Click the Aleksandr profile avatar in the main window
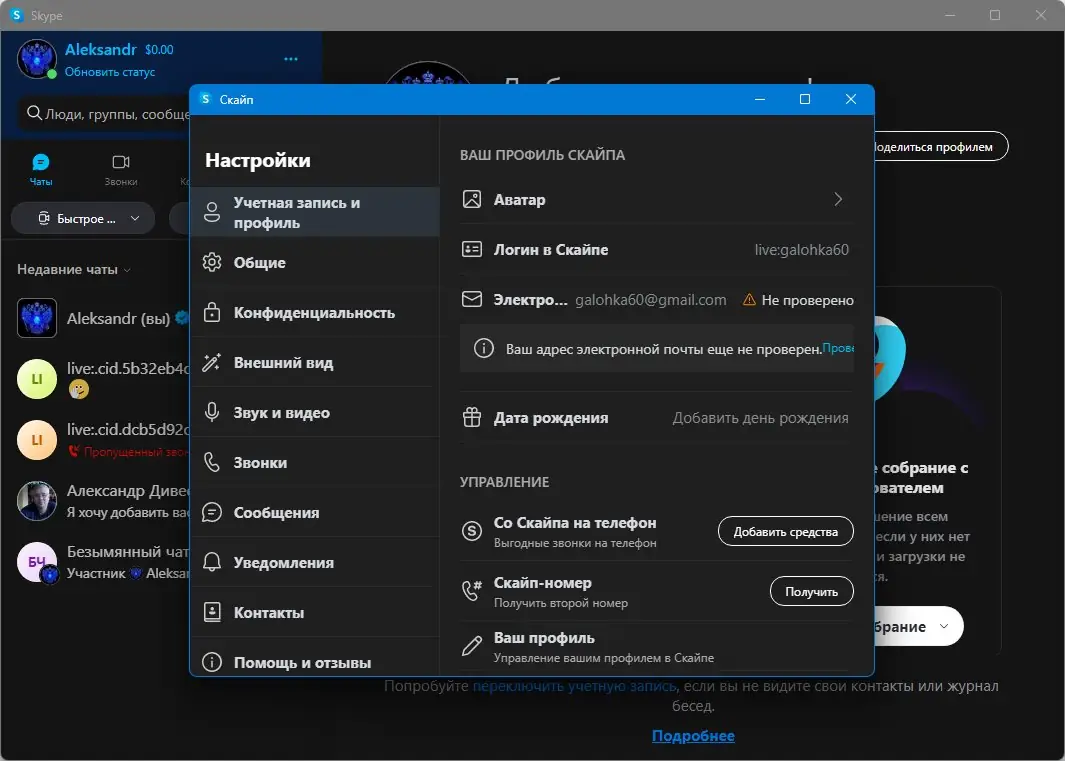This screenshot has height=761, width=1065. click(37, 59)
